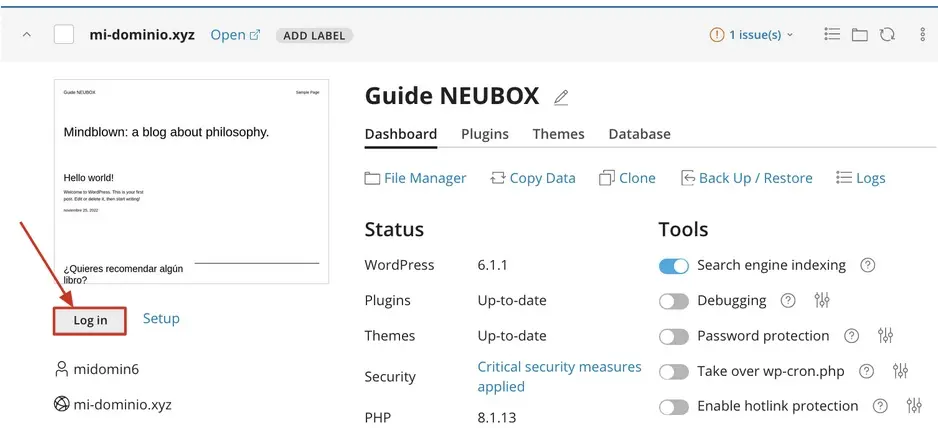Open the folder icon in header
This screenshot has height=428, width=938.
(x=860, y=35)
